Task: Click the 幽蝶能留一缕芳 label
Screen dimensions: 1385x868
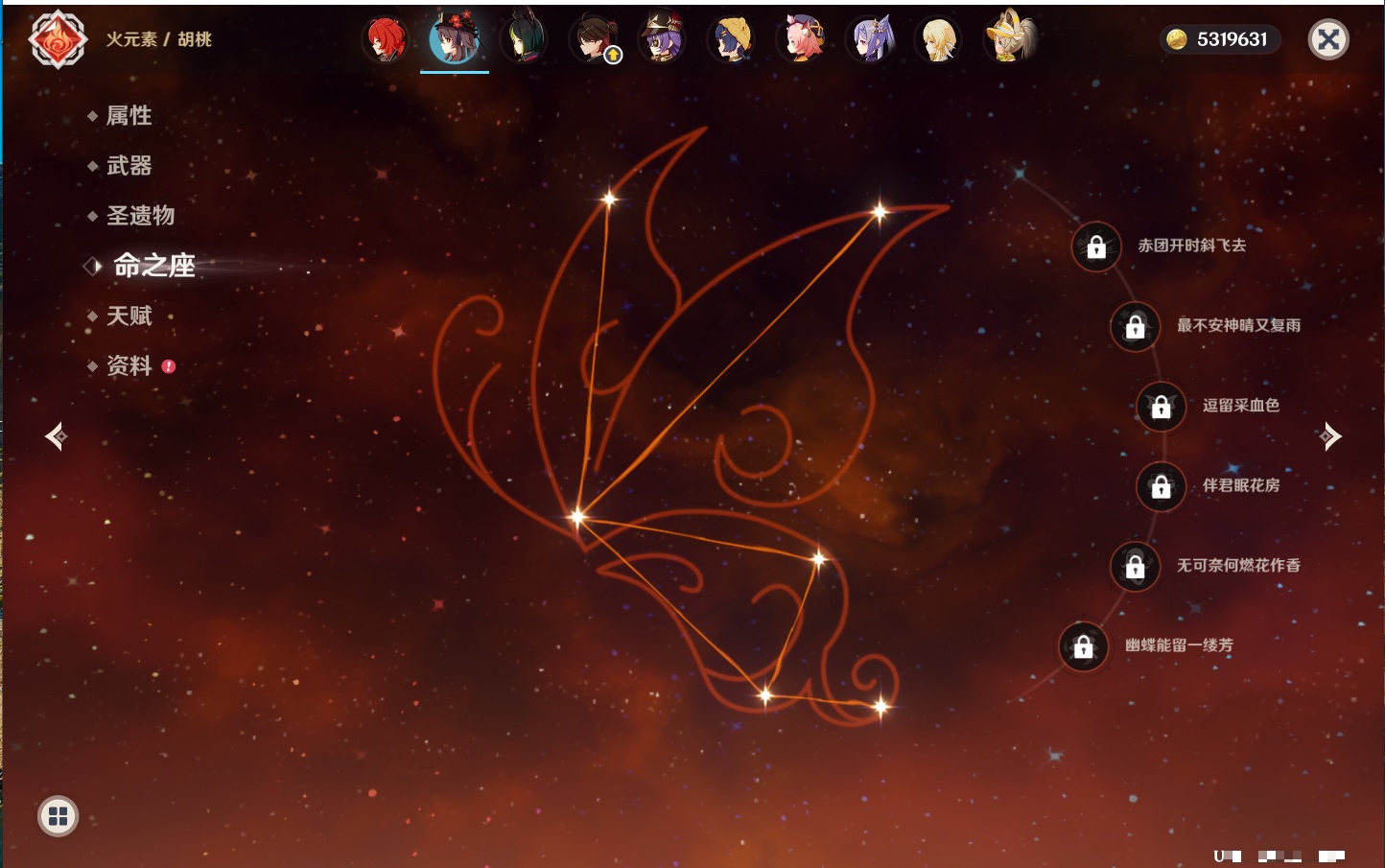Action: click(x=1180, y=645)
